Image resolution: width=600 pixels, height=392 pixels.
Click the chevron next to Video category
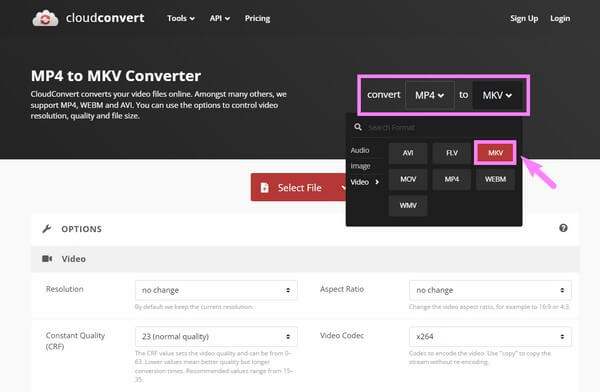pyautogui.click(x=377, y=182)
